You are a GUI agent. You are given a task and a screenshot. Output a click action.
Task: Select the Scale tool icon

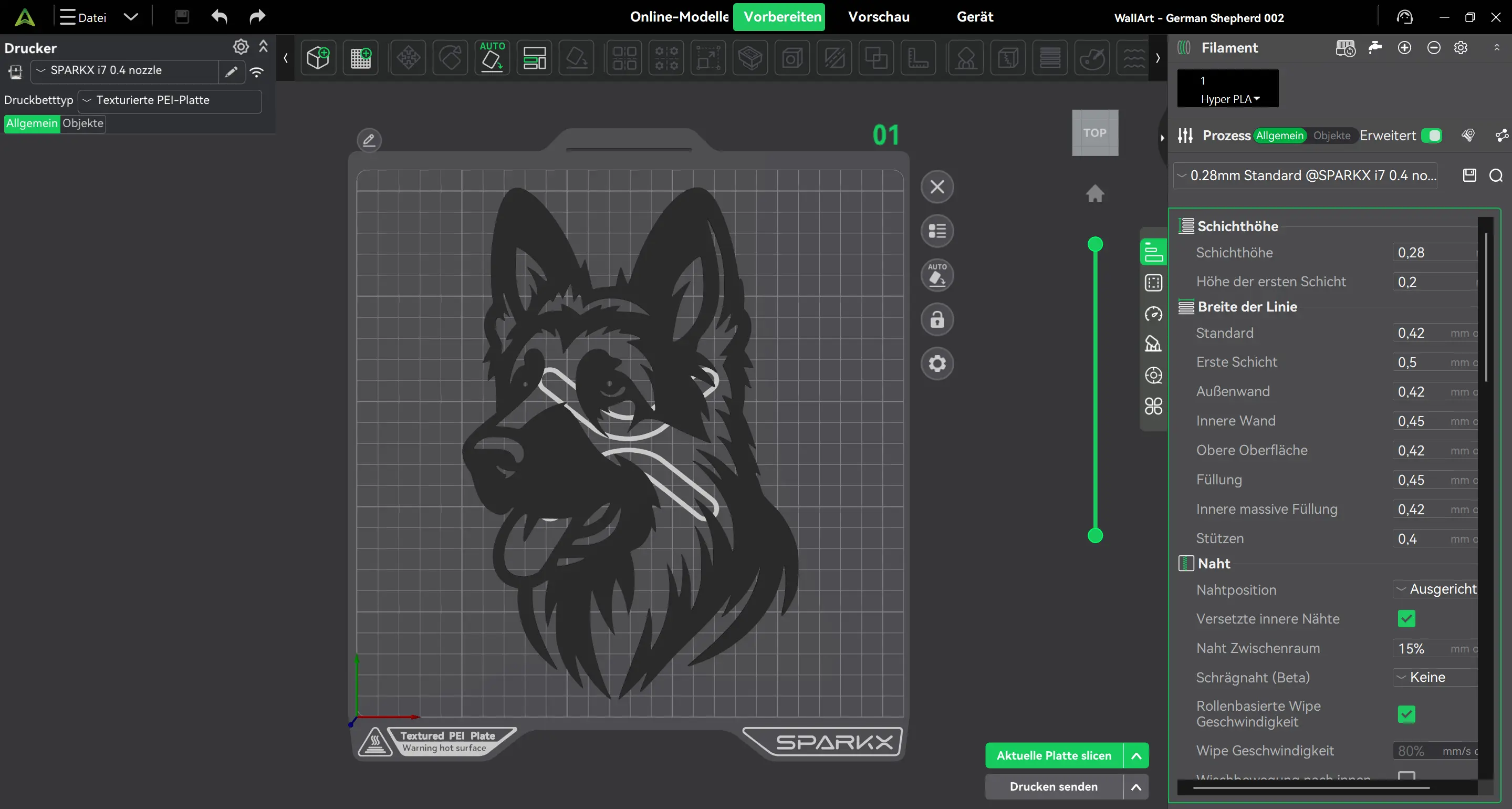click(x=708, y=58)
